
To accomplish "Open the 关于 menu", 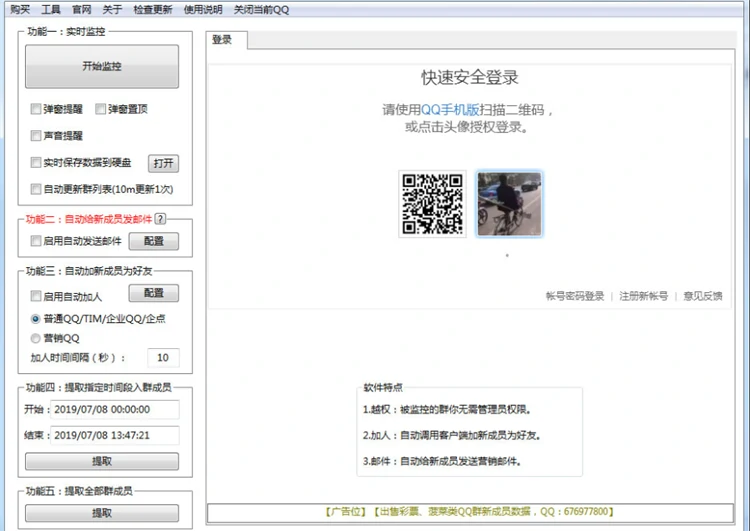I will pos(112,10).
